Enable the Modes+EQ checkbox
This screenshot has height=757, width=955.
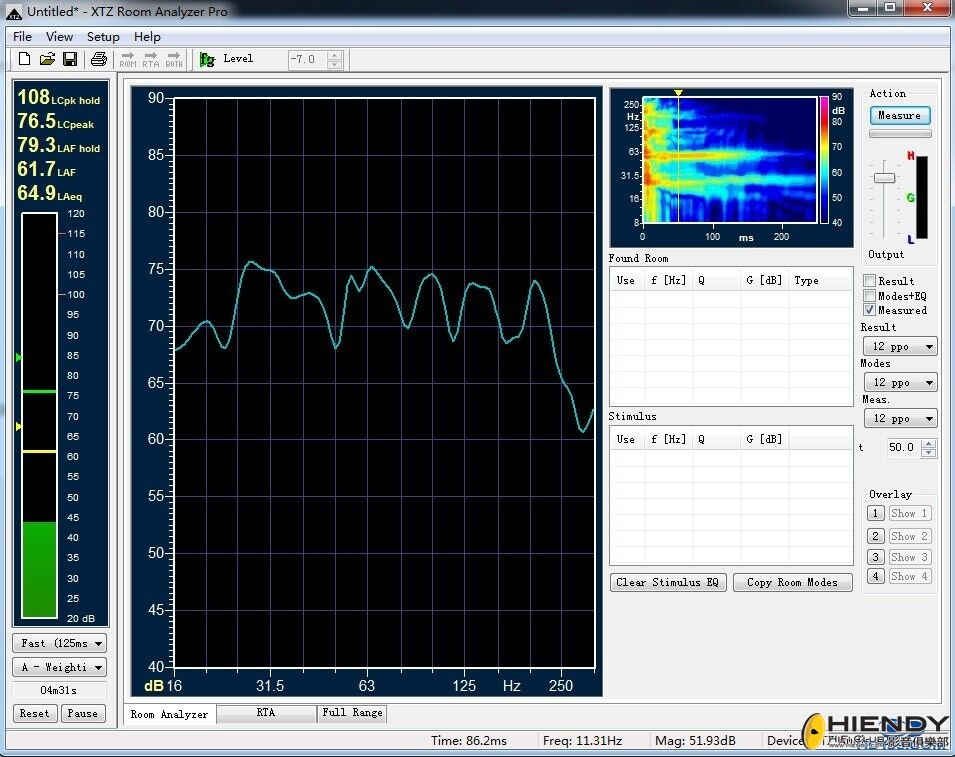click(870, 295)
